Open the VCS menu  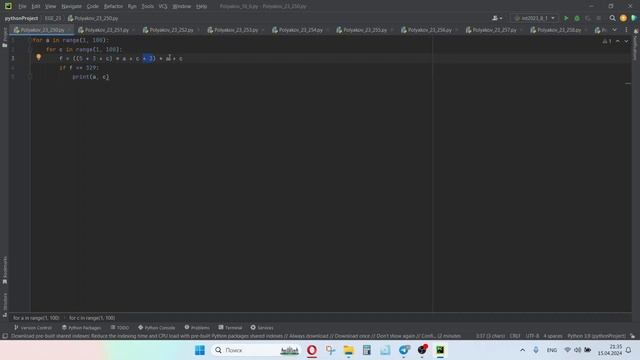pos(163,6)
